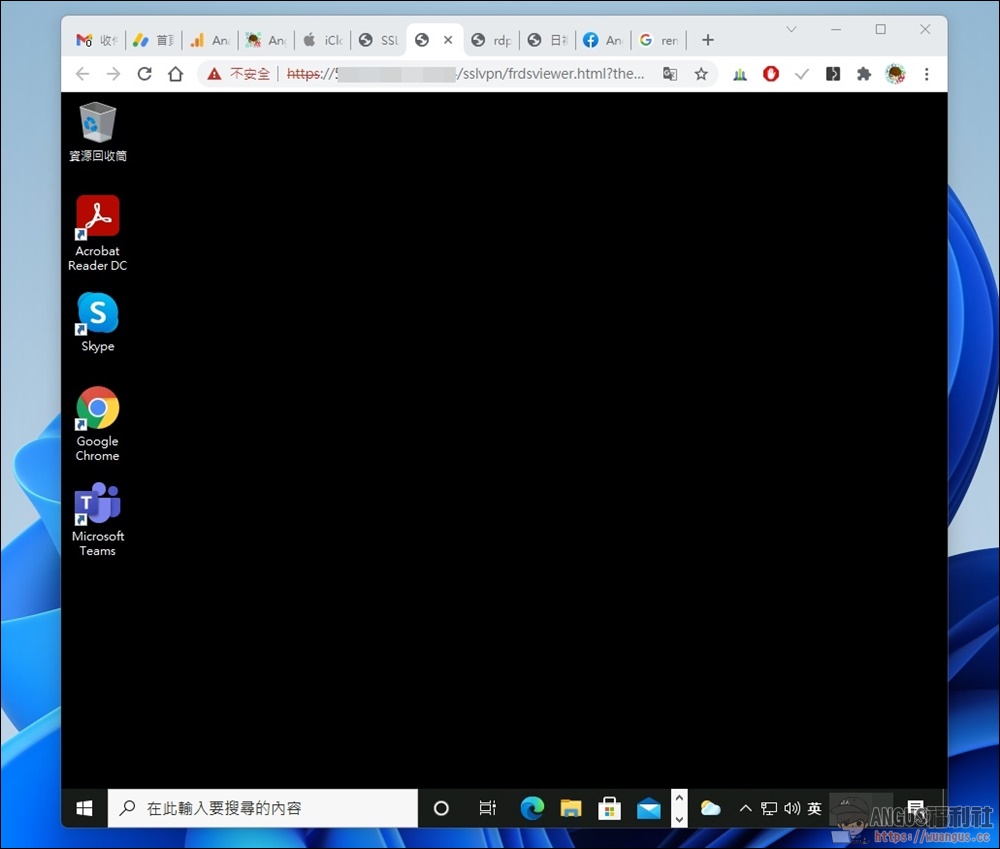Select the Acrobat Reader DC shortcut
The image size is (1000, 849).
(x=97, y=233)
